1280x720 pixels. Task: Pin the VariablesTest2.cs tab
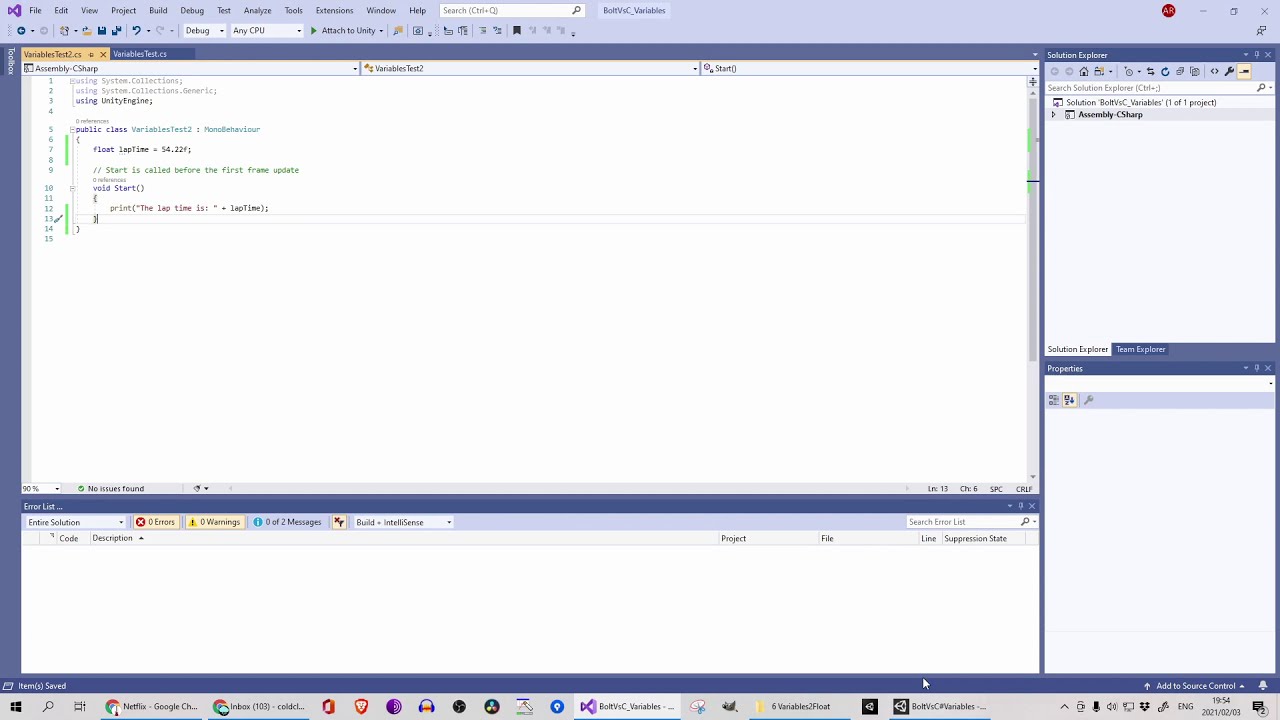91,54
